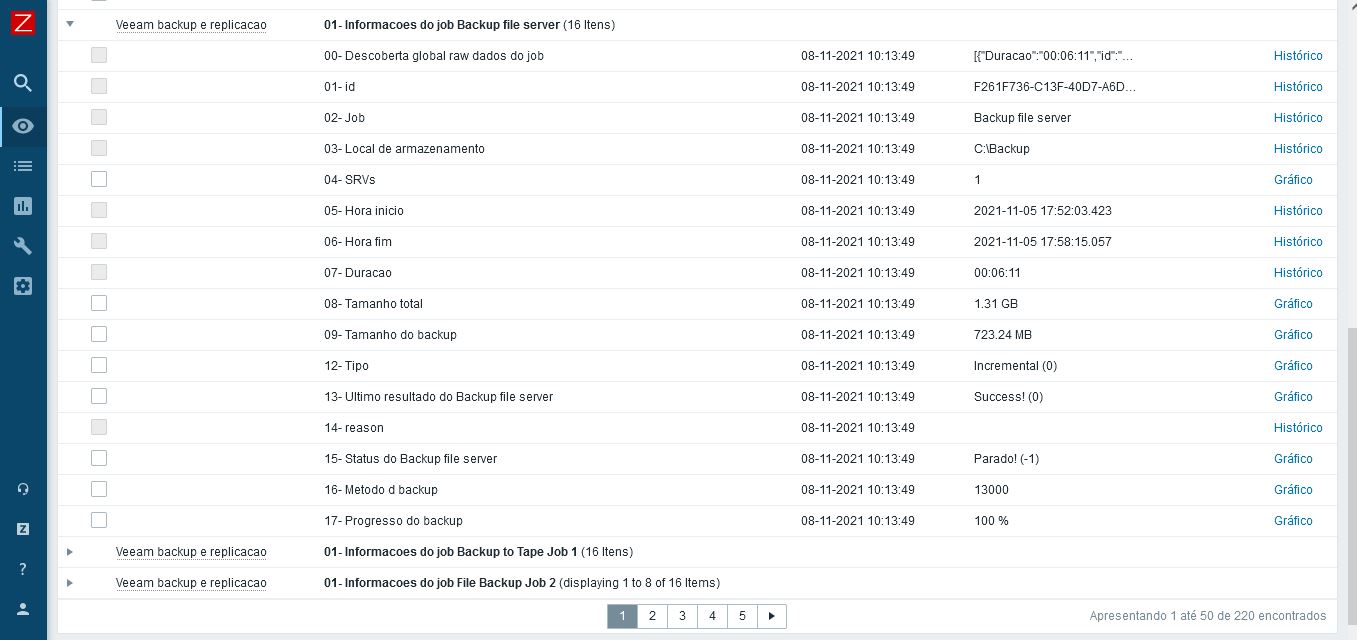Select current page 1 button
1357x640 pixels.
(x=622, y=616)
